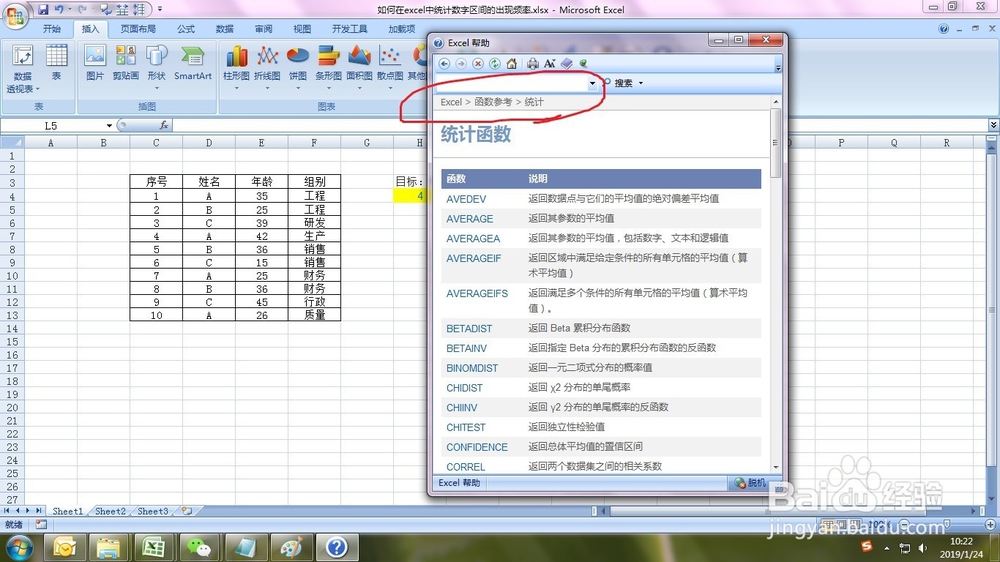Viewport: 1000px width, 562px height.
Task: Switch to the 页面布局 ribbon tab
Action: click(138, 29)
